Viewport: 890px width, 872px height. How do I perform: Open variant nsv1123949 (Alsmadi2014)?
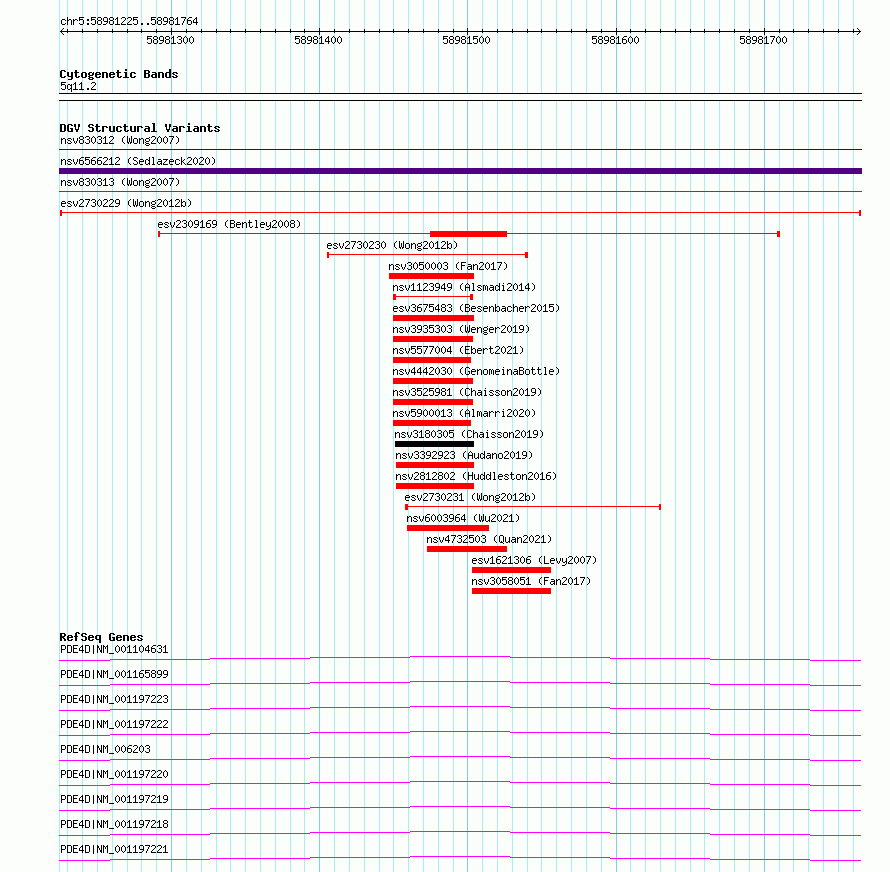click(x=464, y=287)
